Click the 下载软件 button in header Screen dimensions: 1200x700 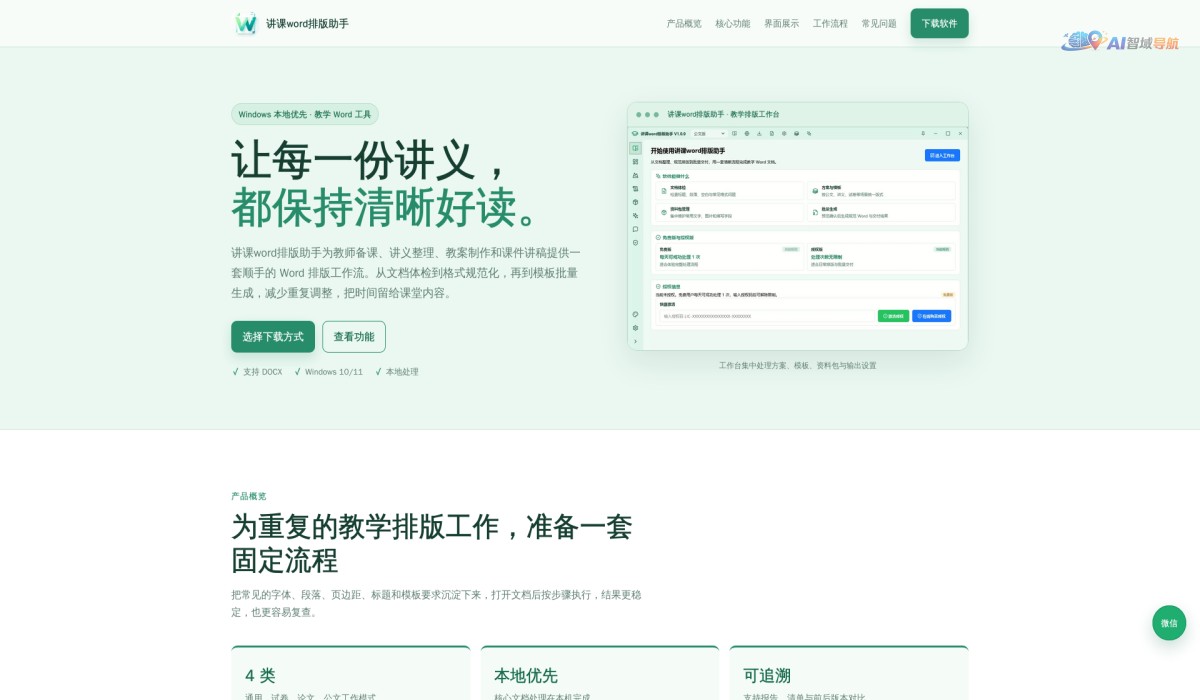point(939,23)
